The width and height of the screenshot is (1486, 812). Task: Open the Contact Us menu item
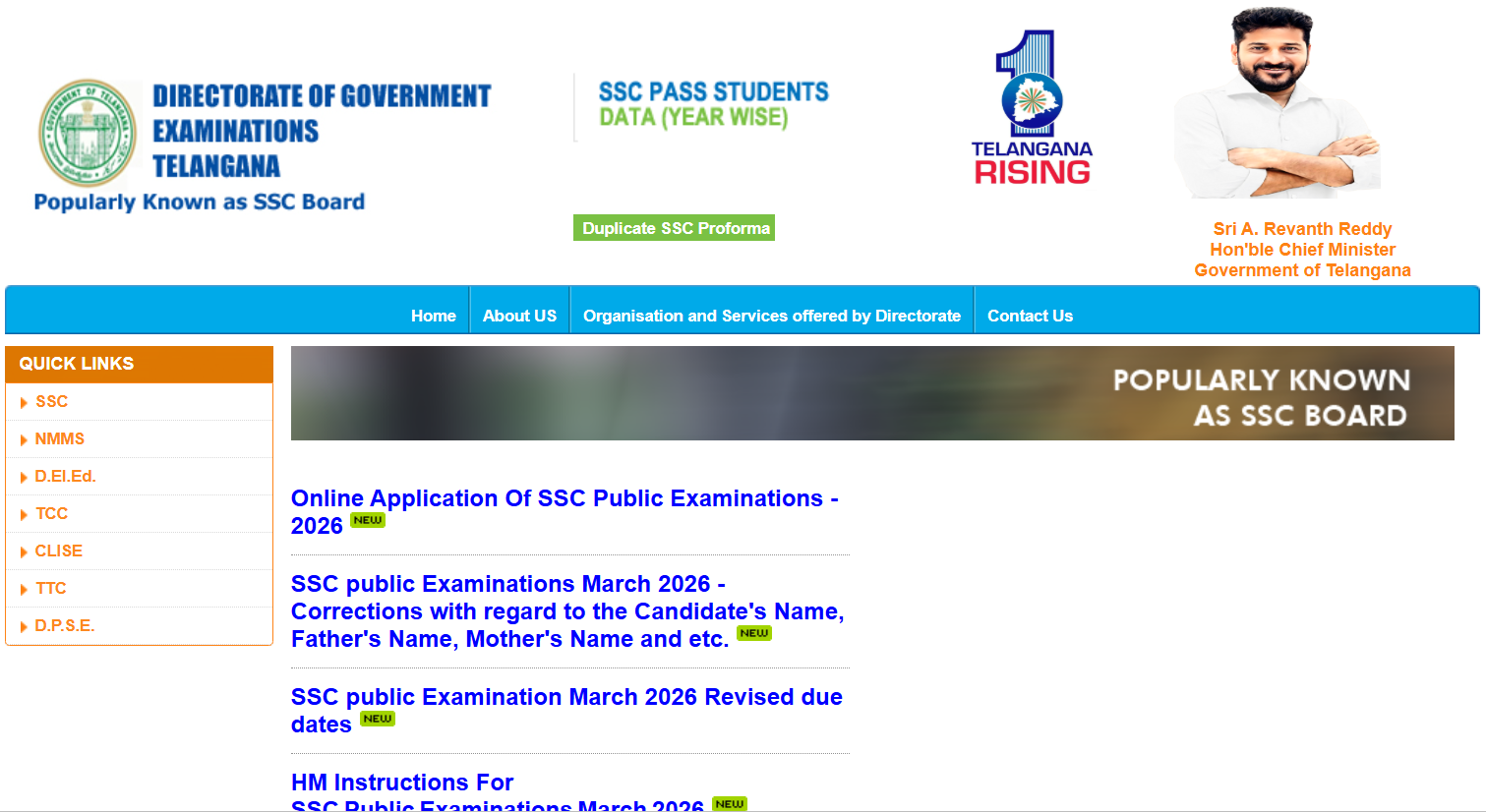1030,316
